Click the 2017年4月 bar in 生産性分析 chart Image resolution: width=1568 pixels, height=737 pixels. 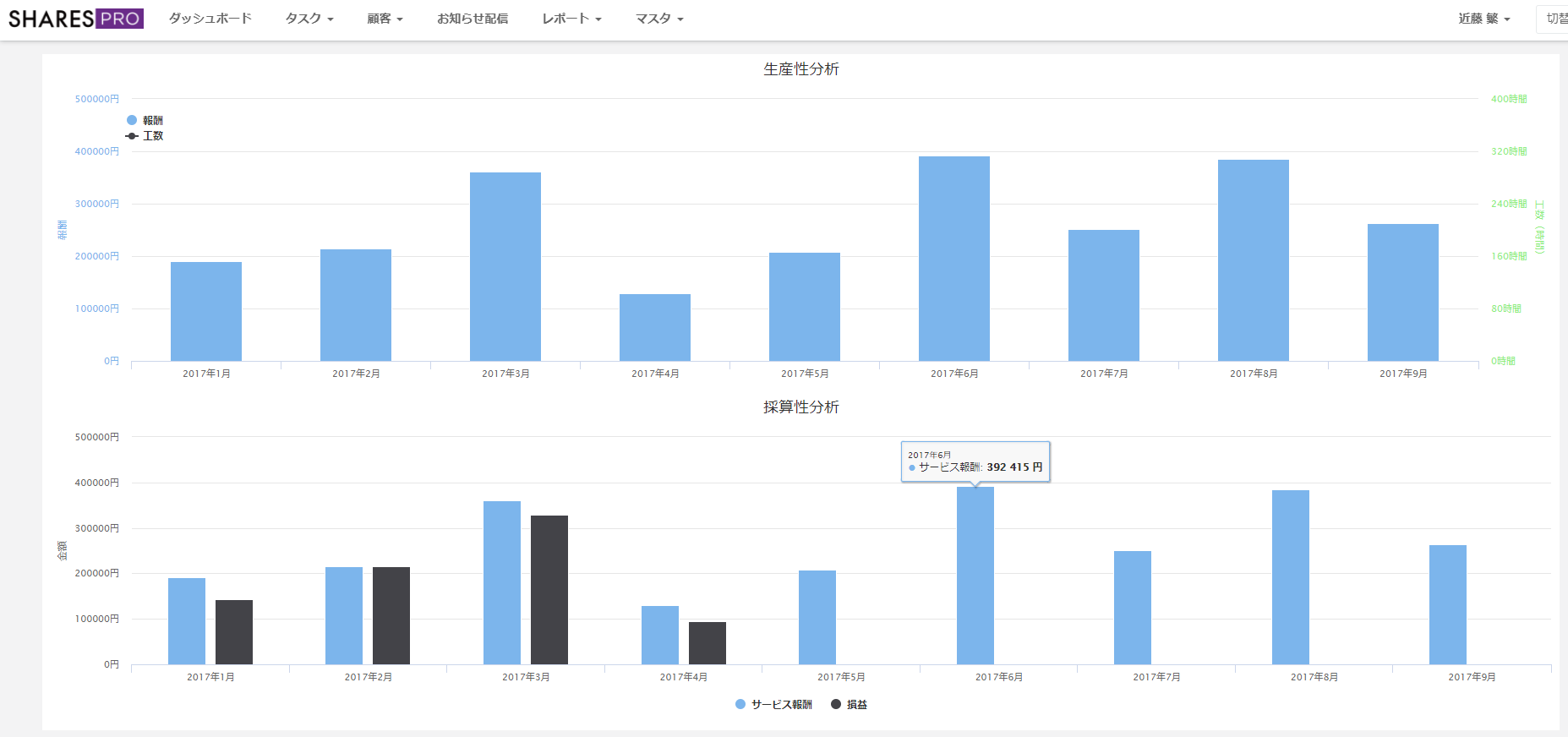pyautogui.click(x=655, y=327)
